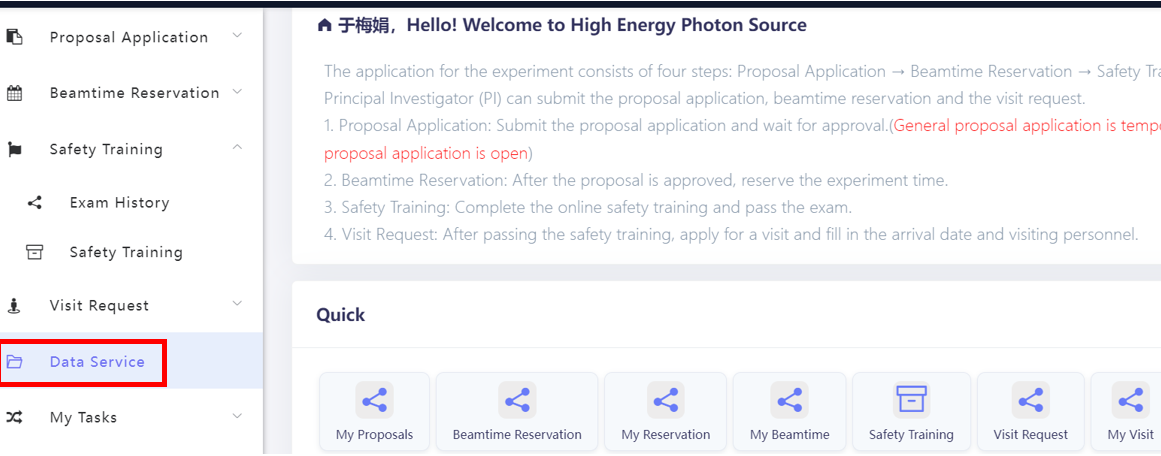
Task: Click the My Tasks shuffle icon
Action: pyautogui.click(x=15, y=417)
